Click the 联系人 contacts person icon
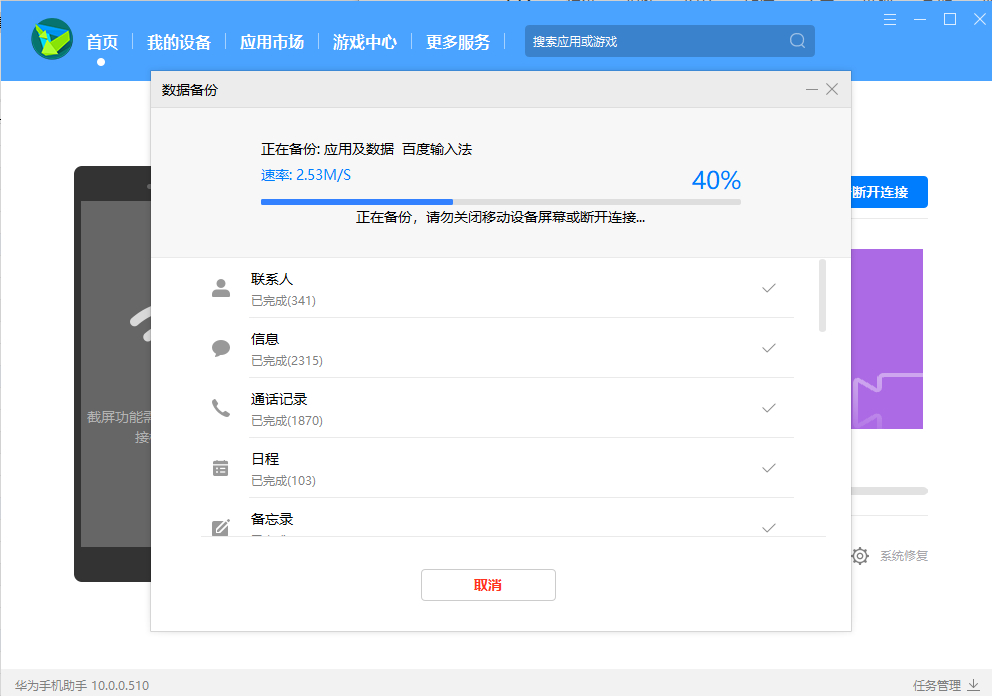The image size is (992, 696). click(x=221, y=288)
